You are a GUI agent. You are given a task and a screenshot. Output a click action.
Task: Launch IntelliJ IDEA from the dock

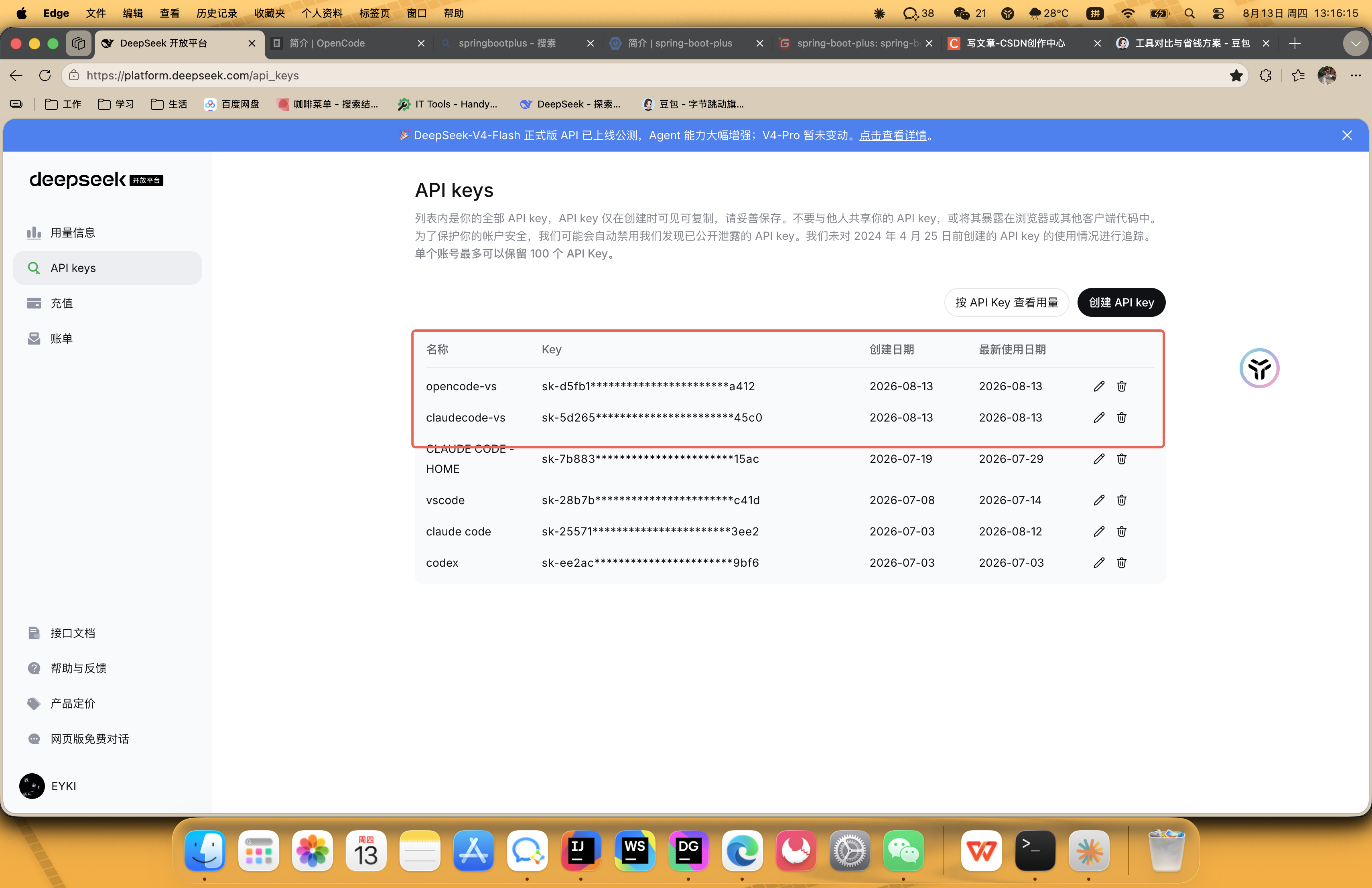pos(580,851)
